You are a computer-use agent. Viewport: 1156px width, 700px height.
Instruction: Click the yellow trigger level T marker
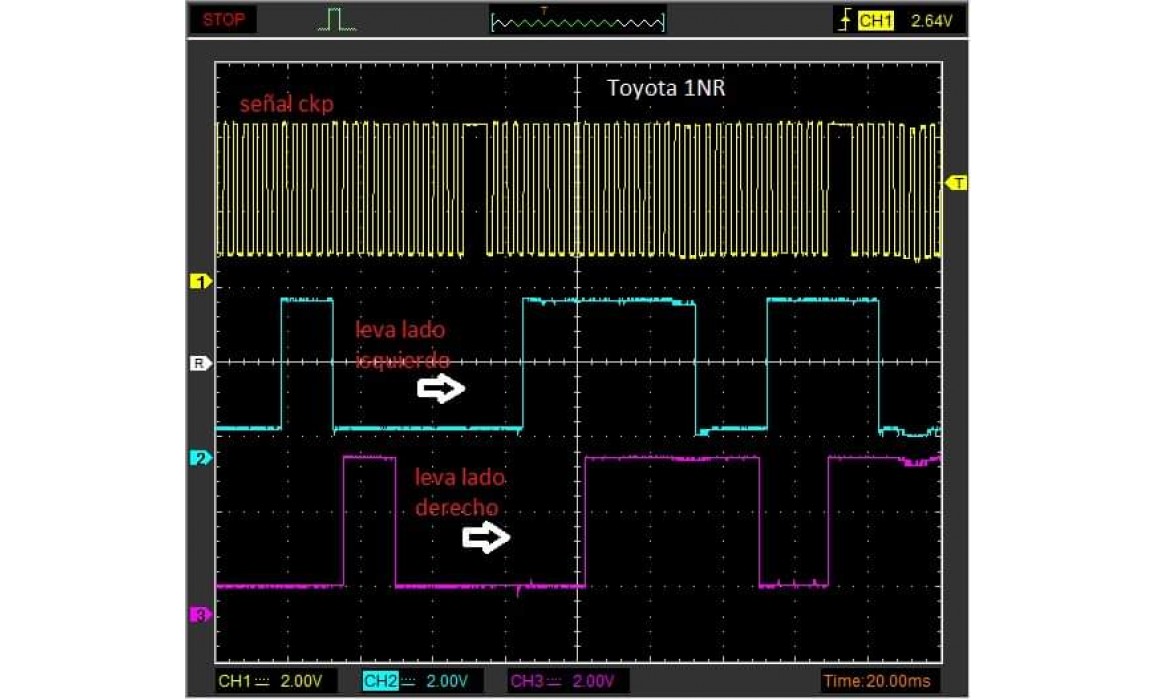tap(956, 182)
